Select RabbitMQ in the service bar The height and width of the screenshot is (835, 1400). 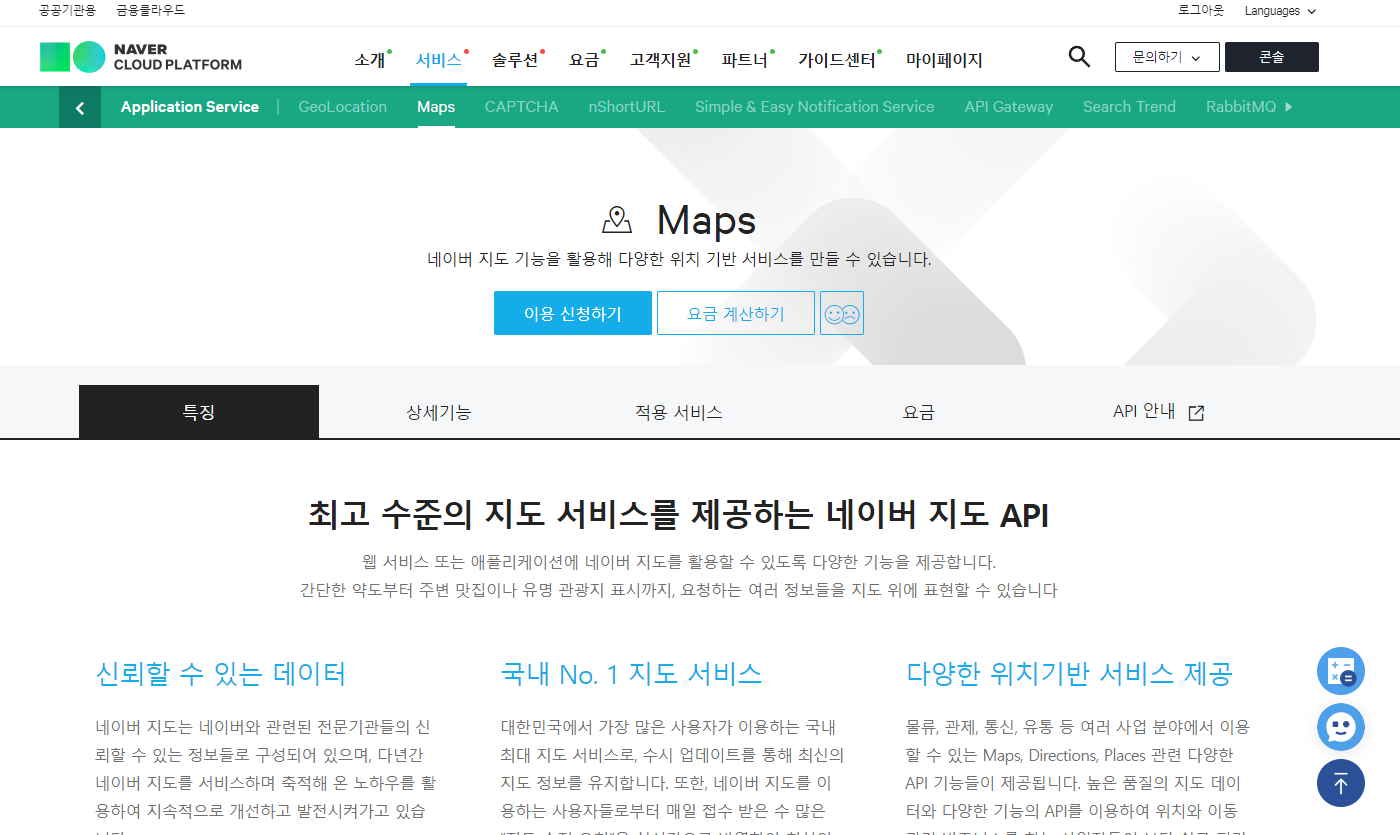[x=1241, y=107]
